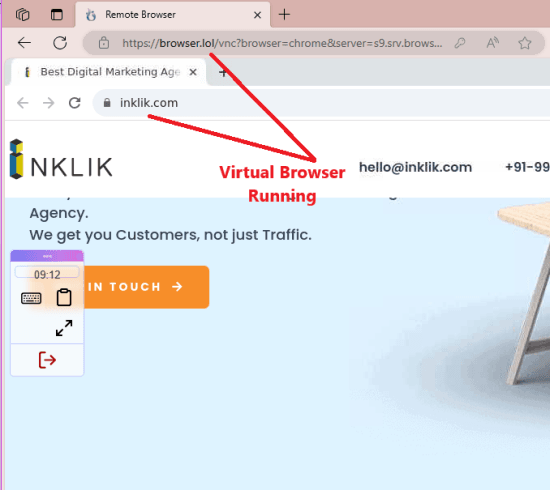Start Read aloud from address bar
This screenshot has width=550, height=490.
[x=492, y=43]
